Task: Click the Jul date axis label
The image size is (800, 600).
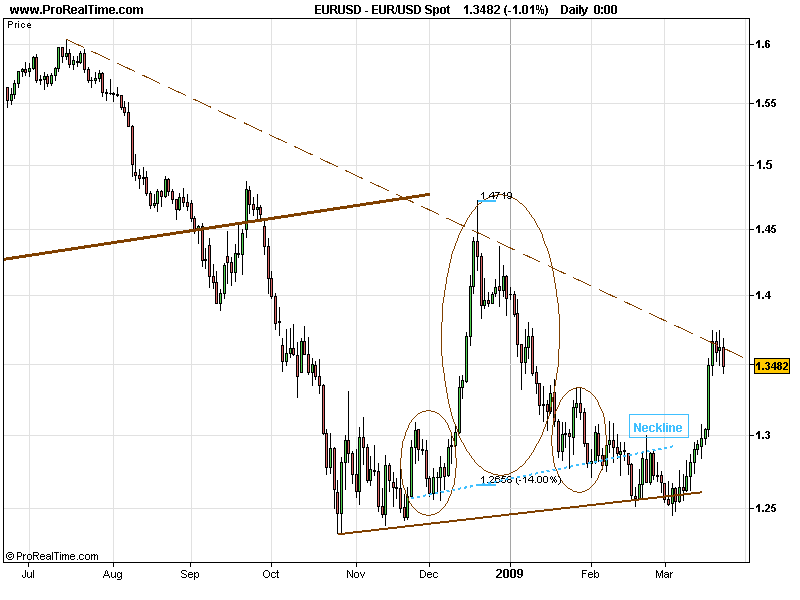Action: [x=29, y=574]
